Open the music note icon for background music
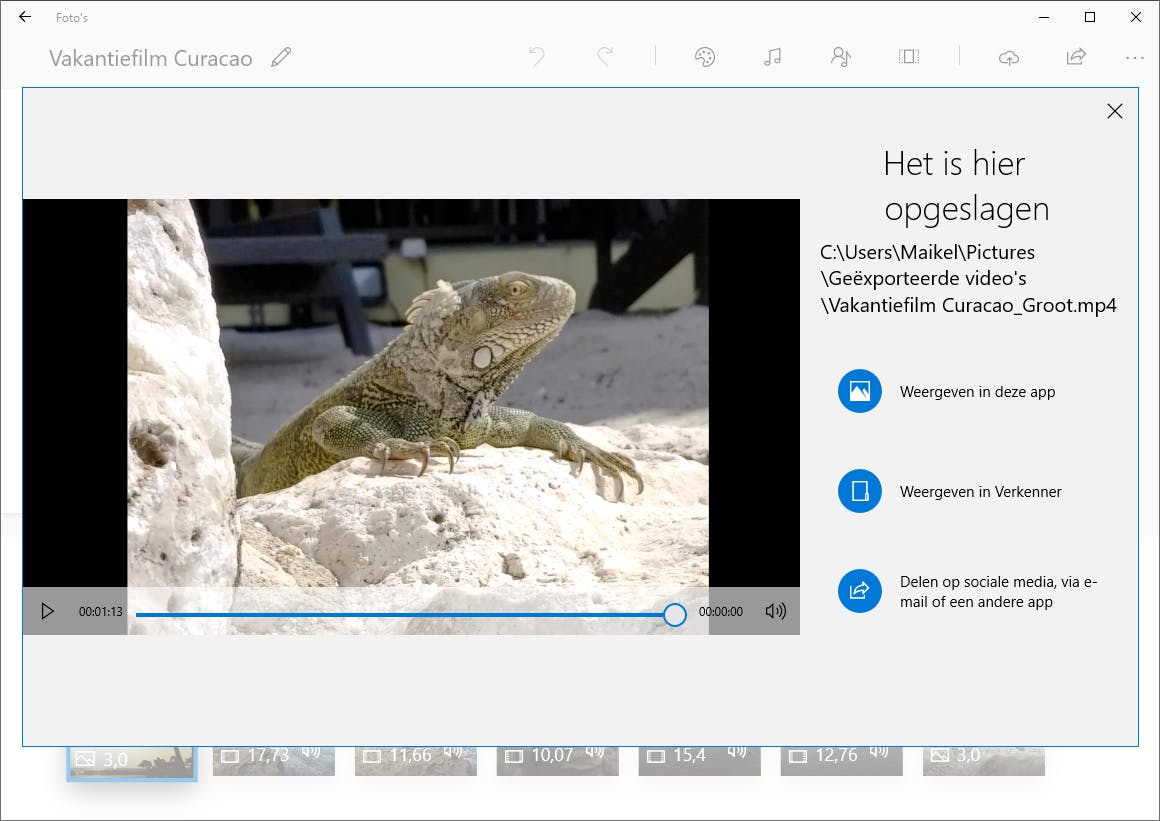 (x=772, y=57)
